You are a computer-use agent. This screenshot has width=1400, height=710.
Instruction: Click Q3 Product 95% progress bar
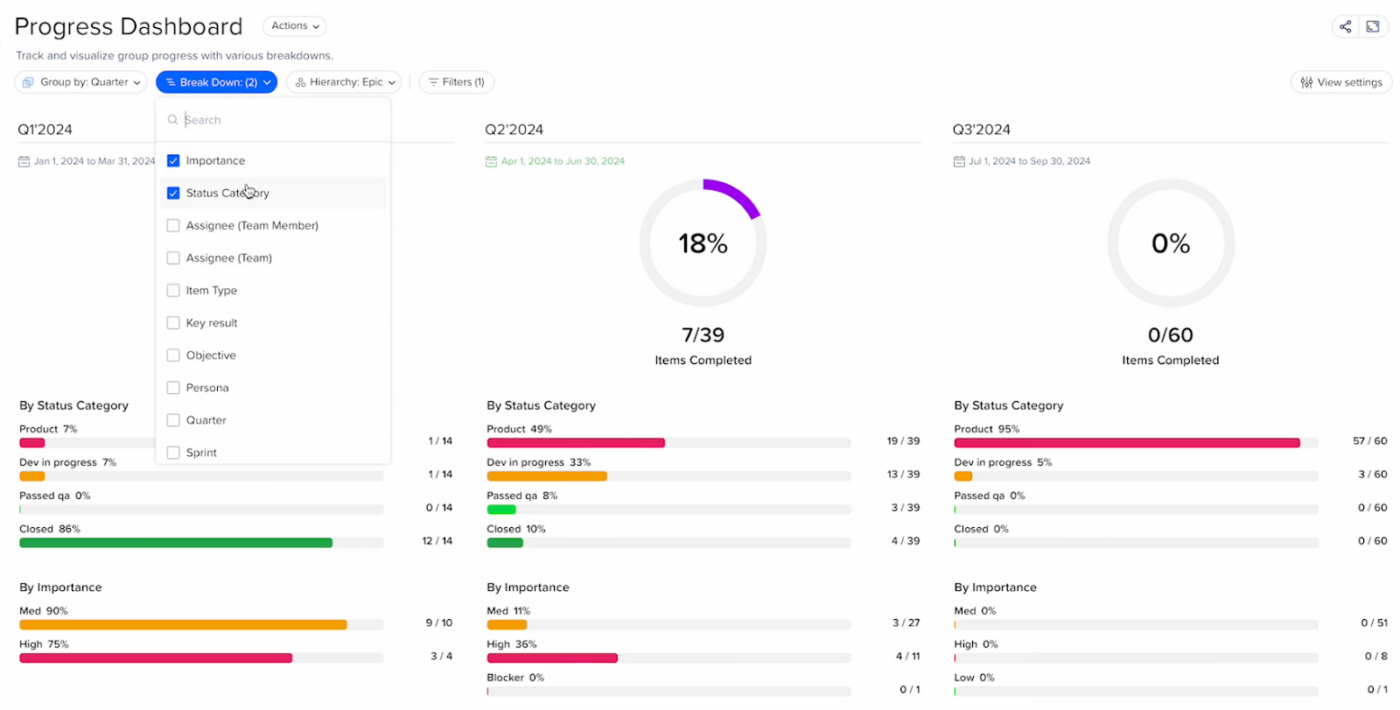[x=1127, y=442]
